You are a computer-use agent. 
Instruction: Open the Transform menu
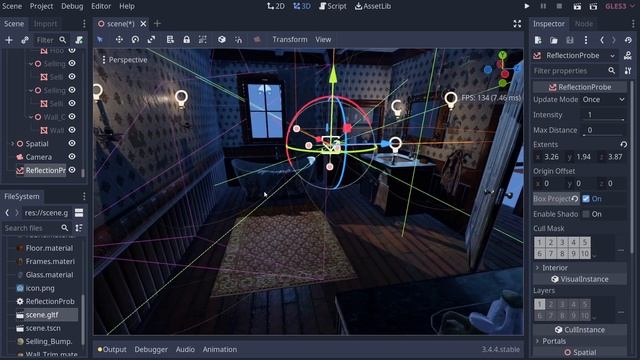coord(290,40)
